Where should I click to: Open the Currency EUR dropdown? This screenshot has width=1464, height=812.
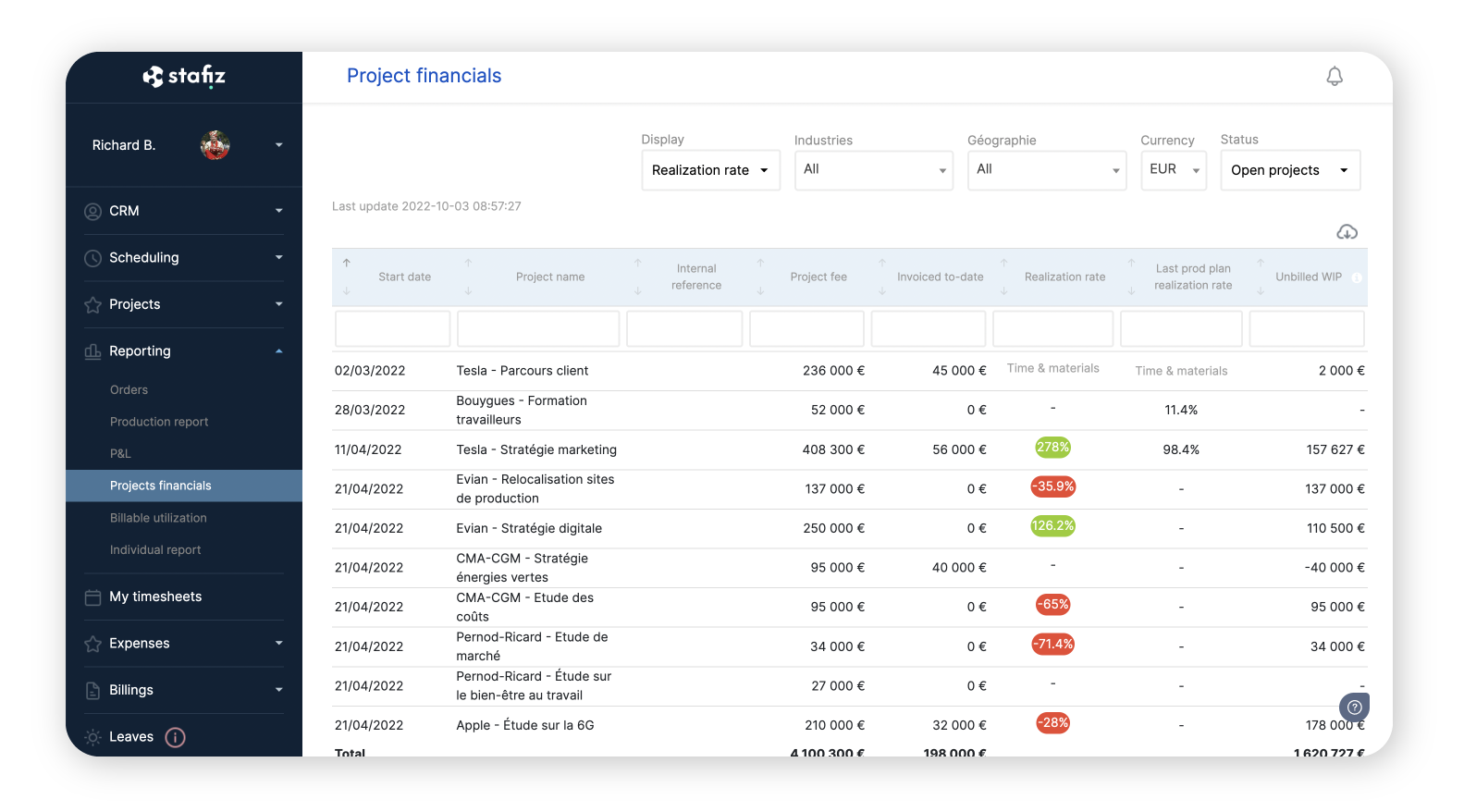pyautogui.click(x=1174, y=170)
